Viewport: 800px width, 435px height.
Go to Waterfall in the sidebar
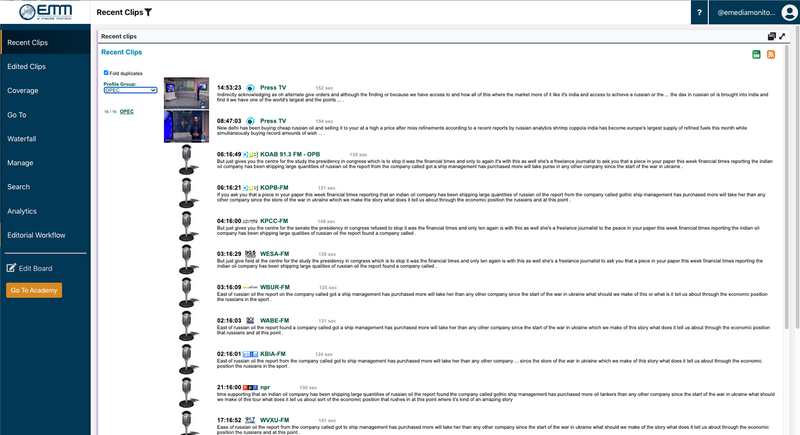22,139
